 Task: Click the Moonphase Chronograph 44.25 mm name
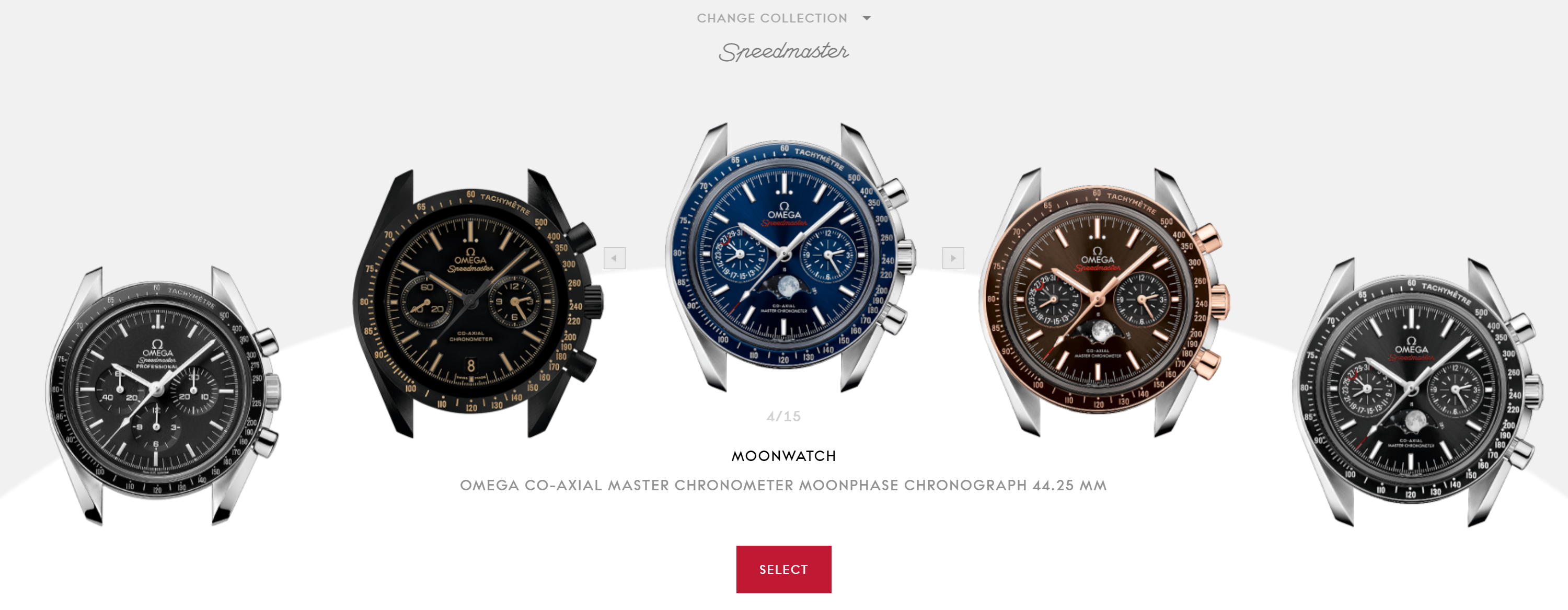tap(783, 485)
